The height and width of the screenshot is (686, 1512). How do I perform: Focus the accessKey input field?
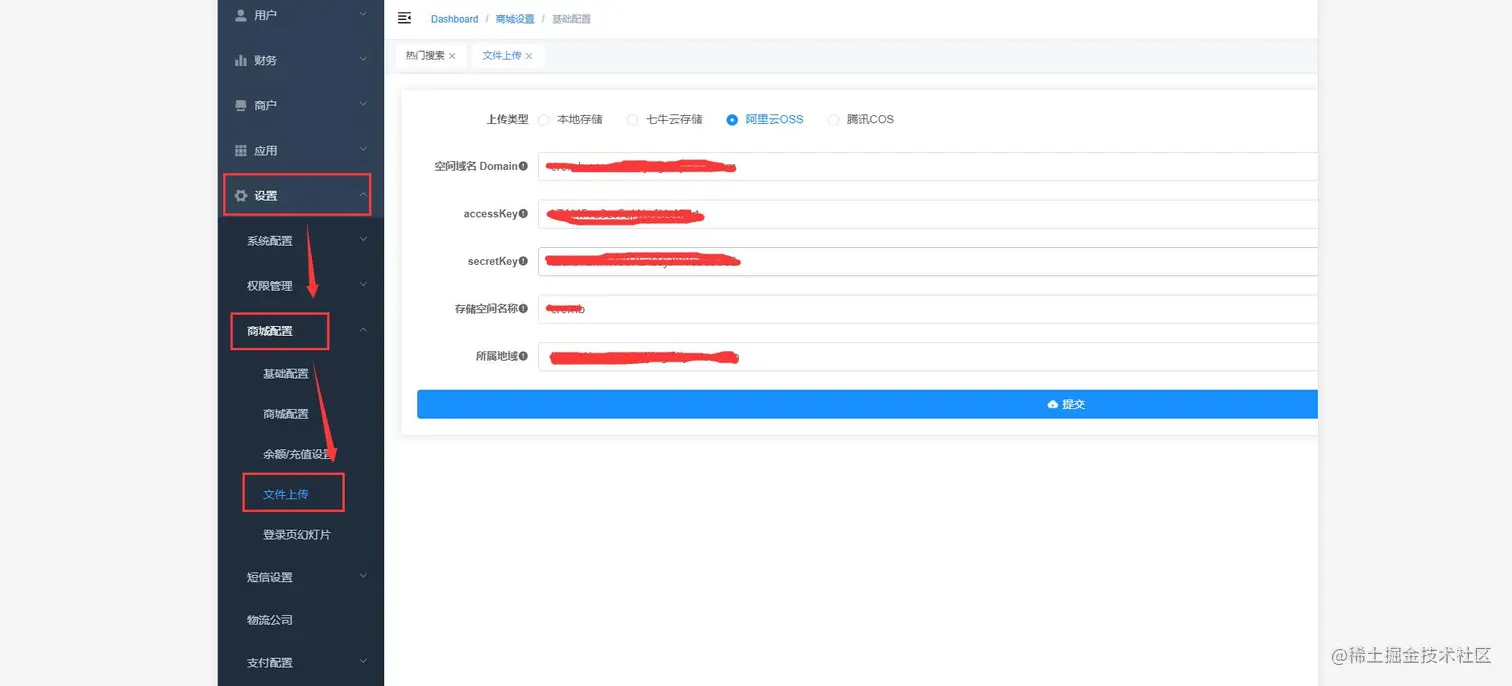click(928, 214)
